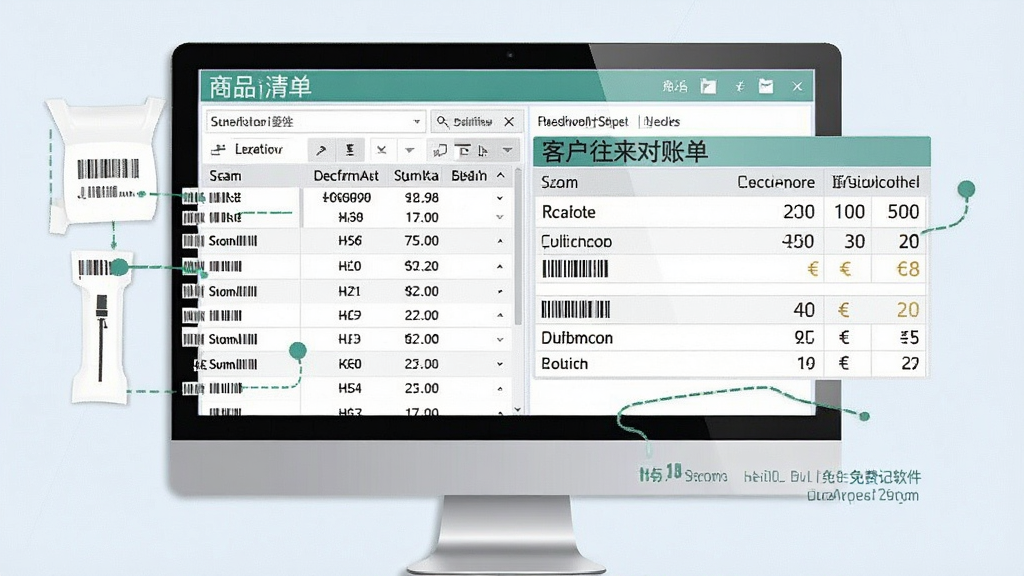Select the Rcaiote row label
1024x576 pixels.
[x=569, y=212]
